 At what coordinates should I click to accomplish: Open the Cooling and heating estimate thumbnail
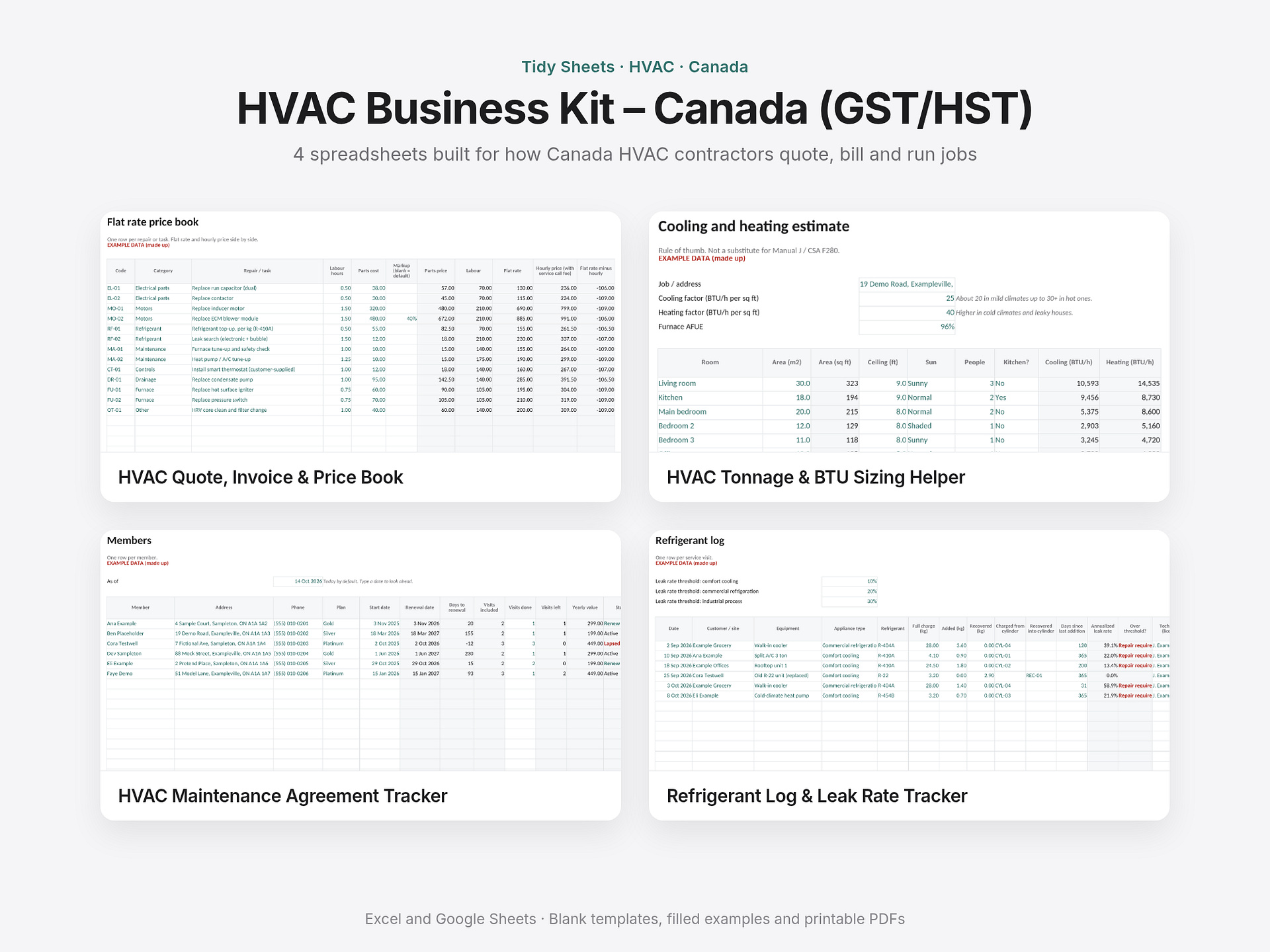click(909, 332)
